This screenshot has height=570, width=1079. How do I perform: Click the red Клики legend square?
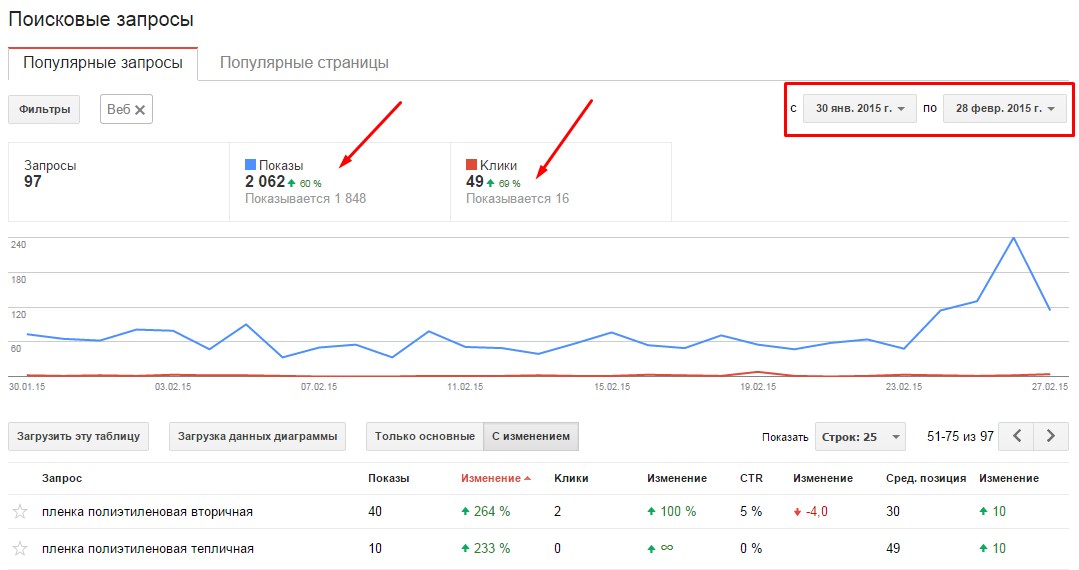coord(471,165)
